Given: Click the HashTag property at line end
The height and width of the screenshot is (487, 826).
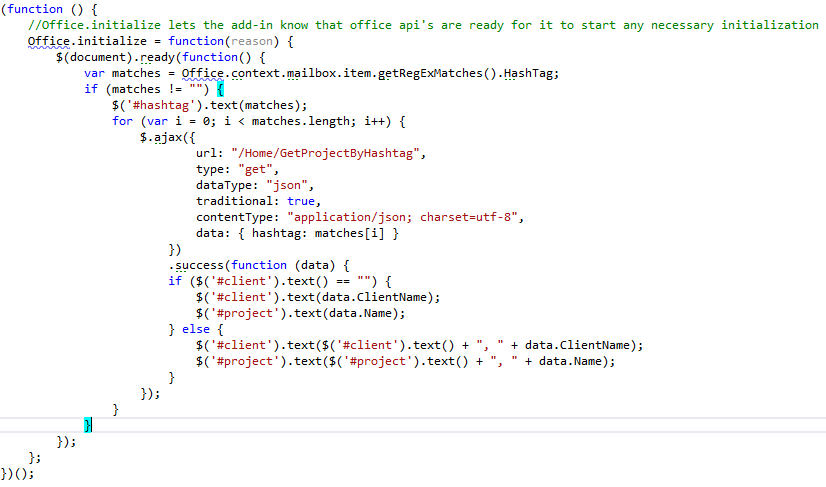Looking at the screenshot, I should (530, 73).
